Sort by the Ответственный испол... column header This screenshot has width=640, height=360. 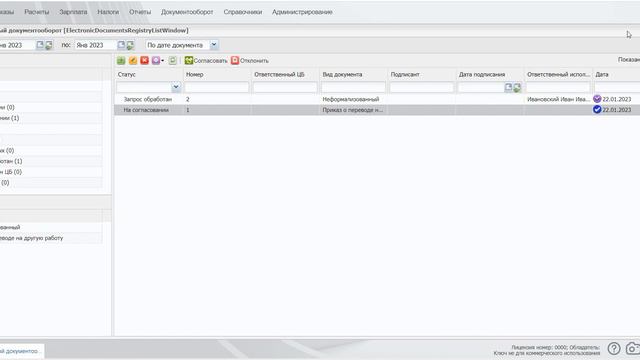coord(558,74)
